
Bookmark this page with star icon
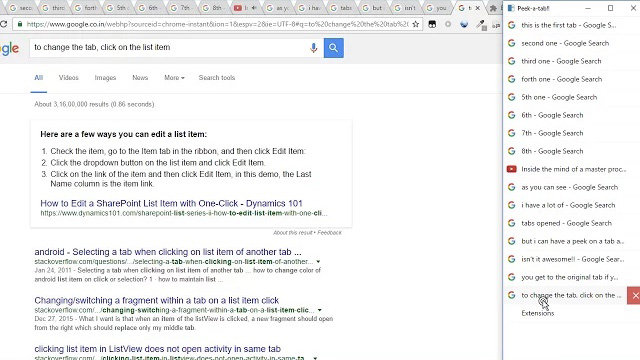click(416, 24)
